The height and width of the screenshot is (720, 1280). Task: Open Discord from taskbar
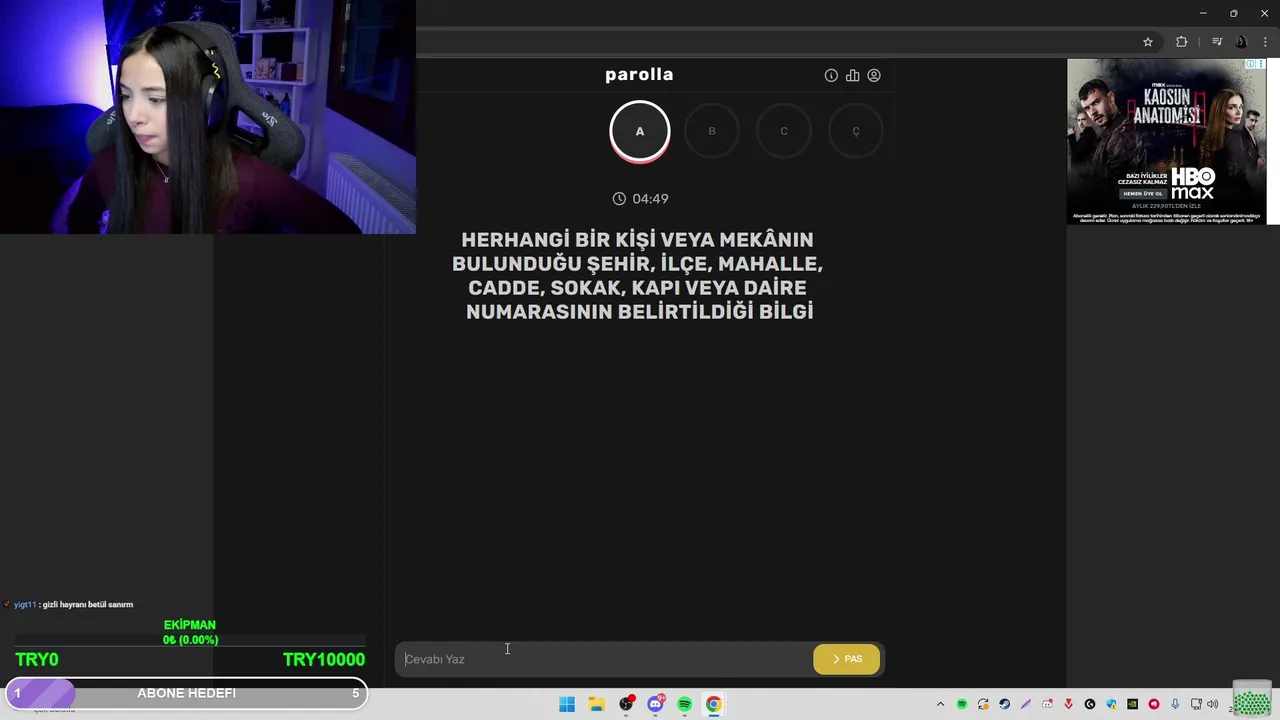click(655, 704)
